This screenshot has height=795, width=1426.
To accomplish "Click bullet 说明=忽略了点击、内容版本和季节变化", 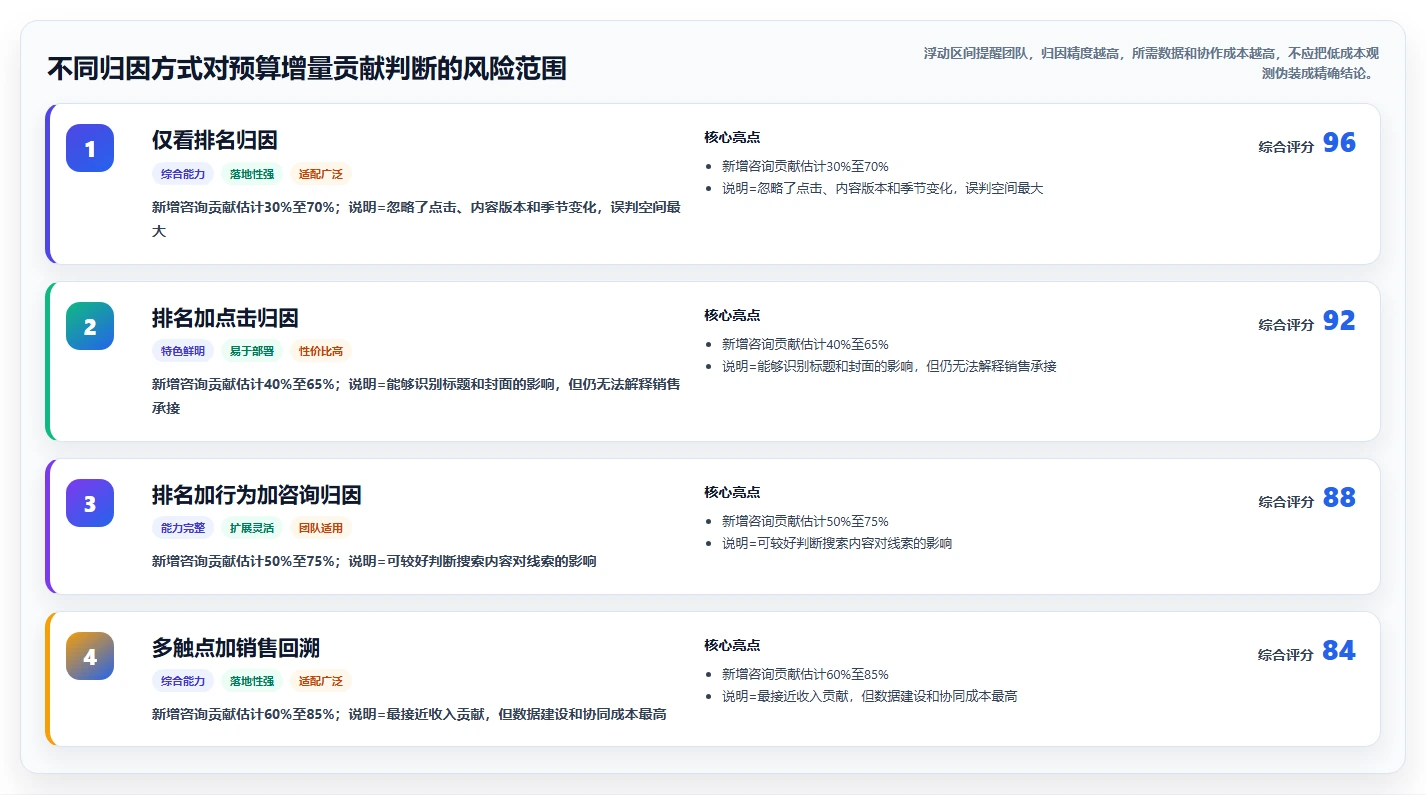I will pos(883,189).
